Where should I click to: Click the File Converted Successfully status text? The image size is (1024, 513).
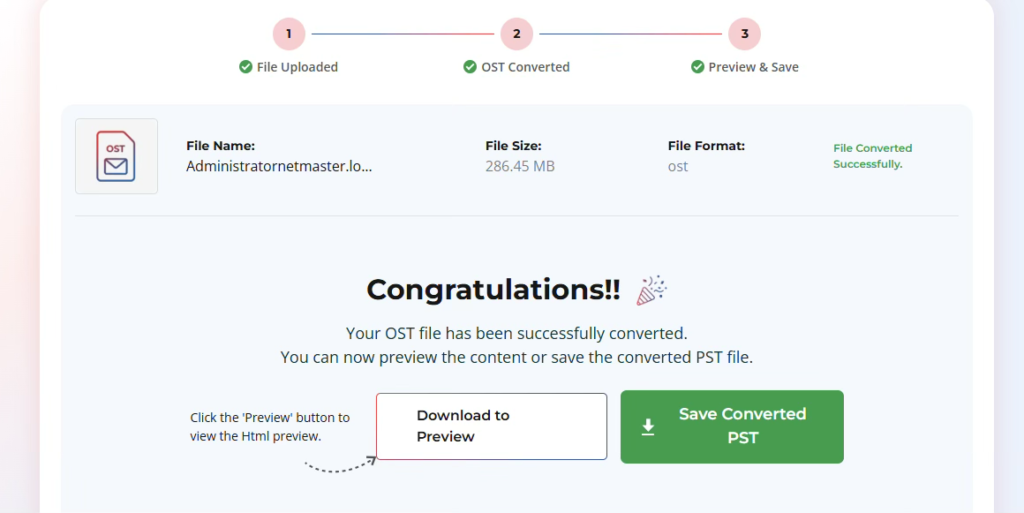[872, 156]
